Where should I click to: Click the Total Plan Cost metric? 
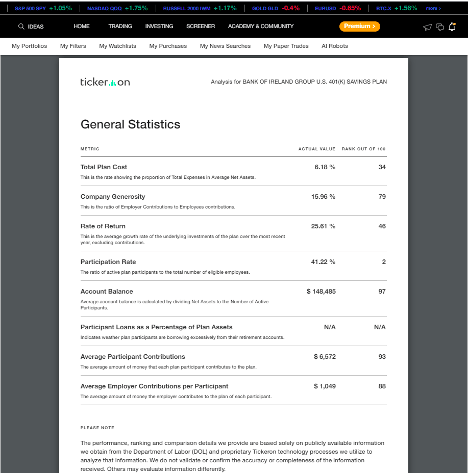tap(104, 167)
